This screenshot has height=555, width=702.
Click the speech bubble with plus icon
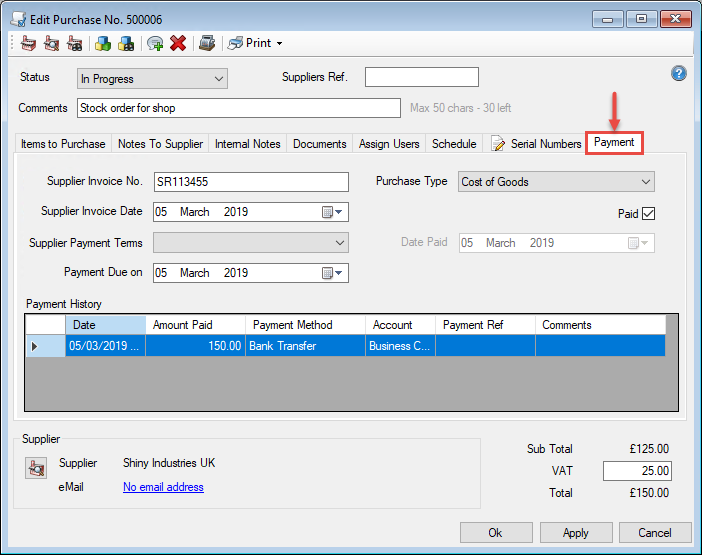click(155, 43)
